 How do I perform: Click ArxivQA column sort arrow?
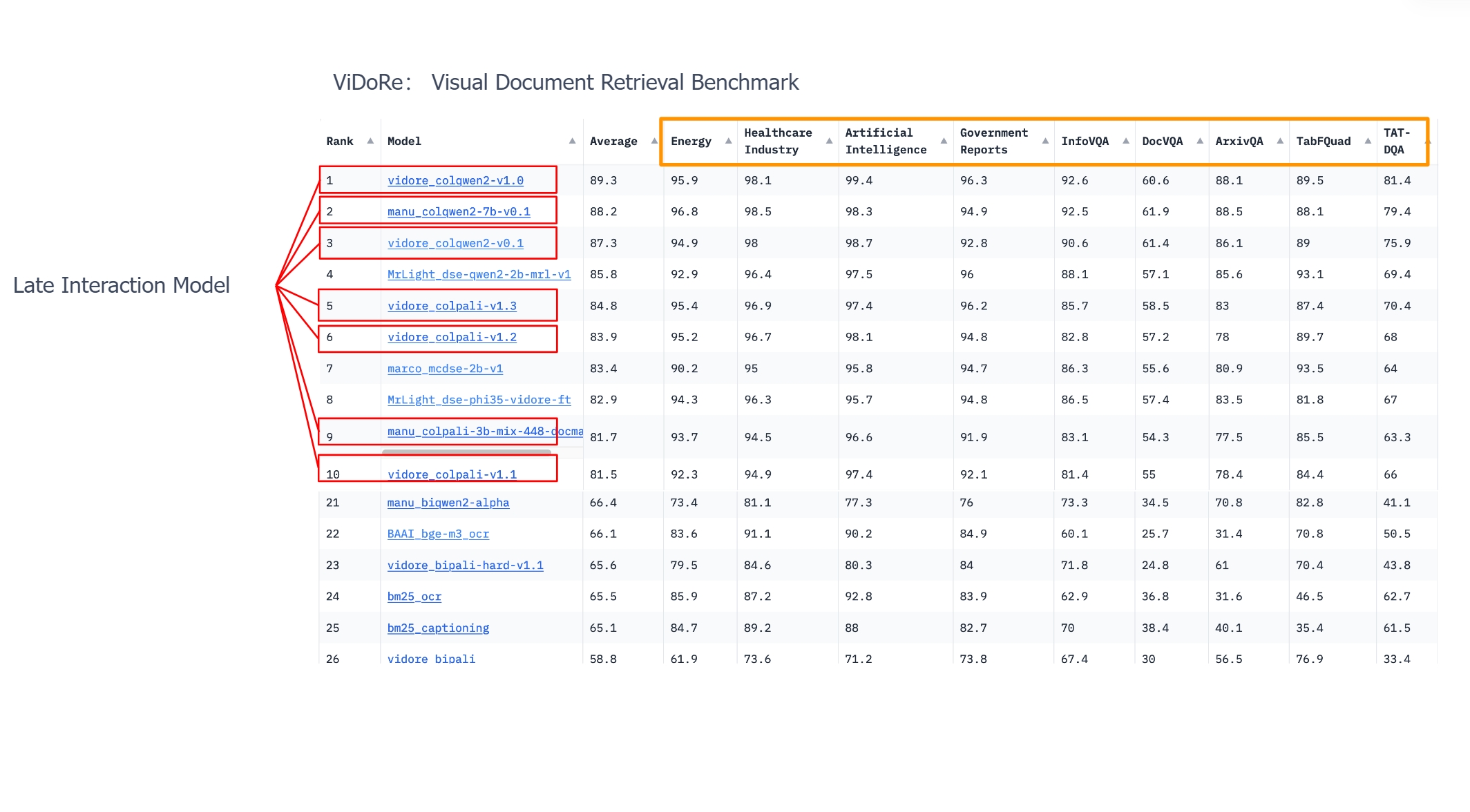[1280, 141]
